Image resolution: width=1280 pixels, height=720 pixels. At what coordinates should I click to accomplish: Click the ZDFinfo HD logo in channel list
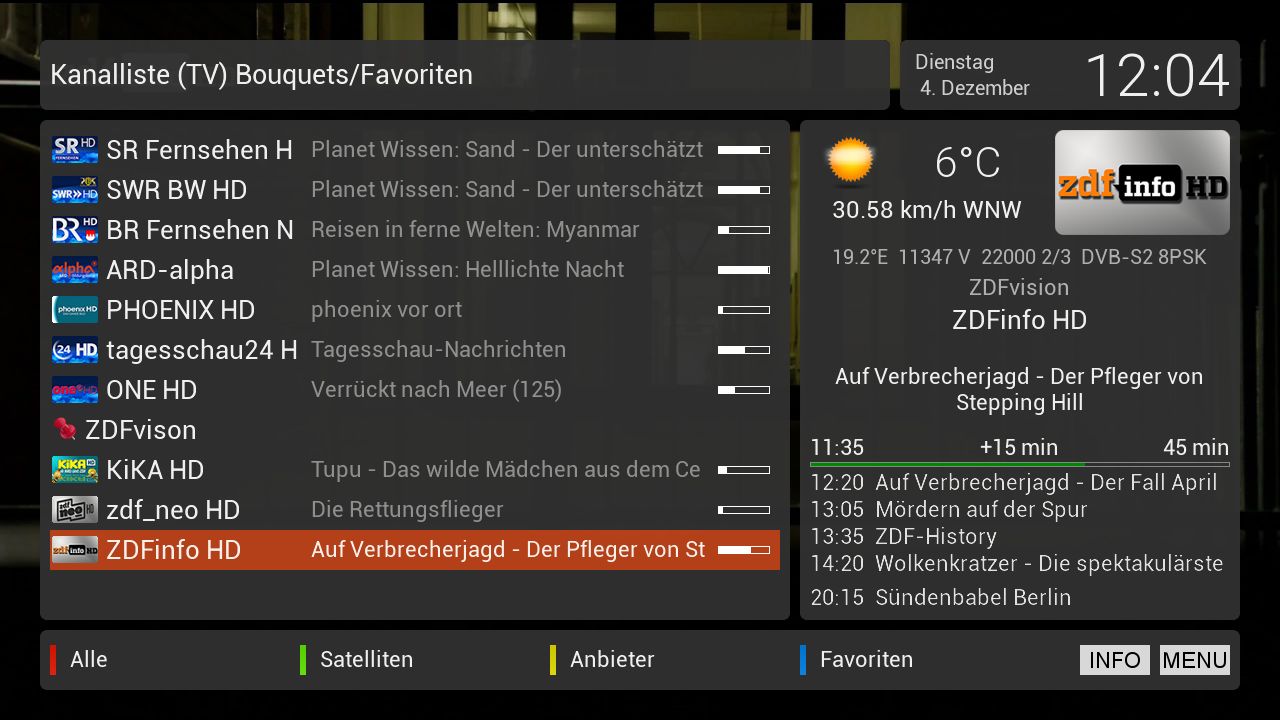point(75,550)
